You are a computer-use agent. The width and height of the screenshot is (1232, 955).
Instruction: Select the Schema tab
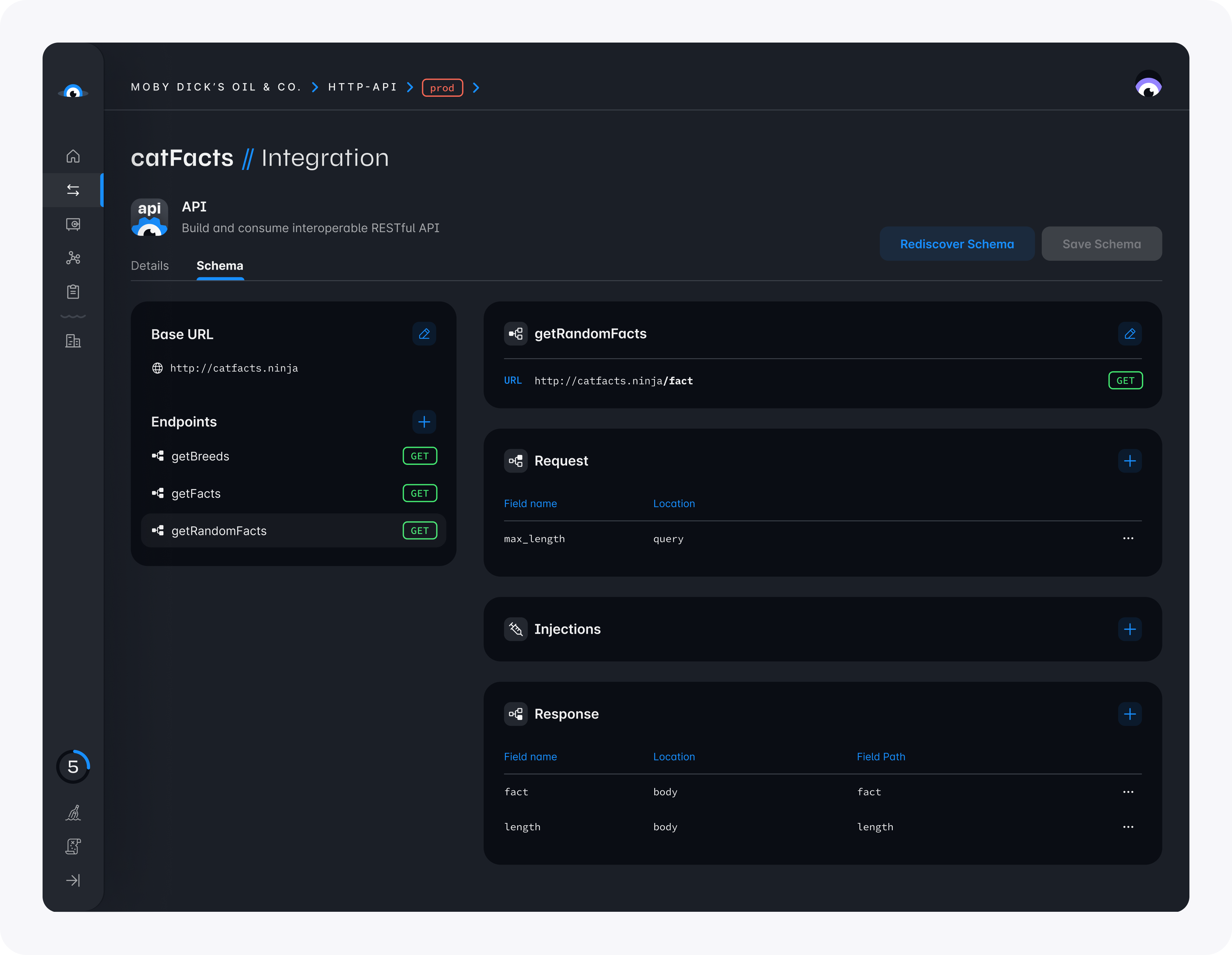pos(220,266)
